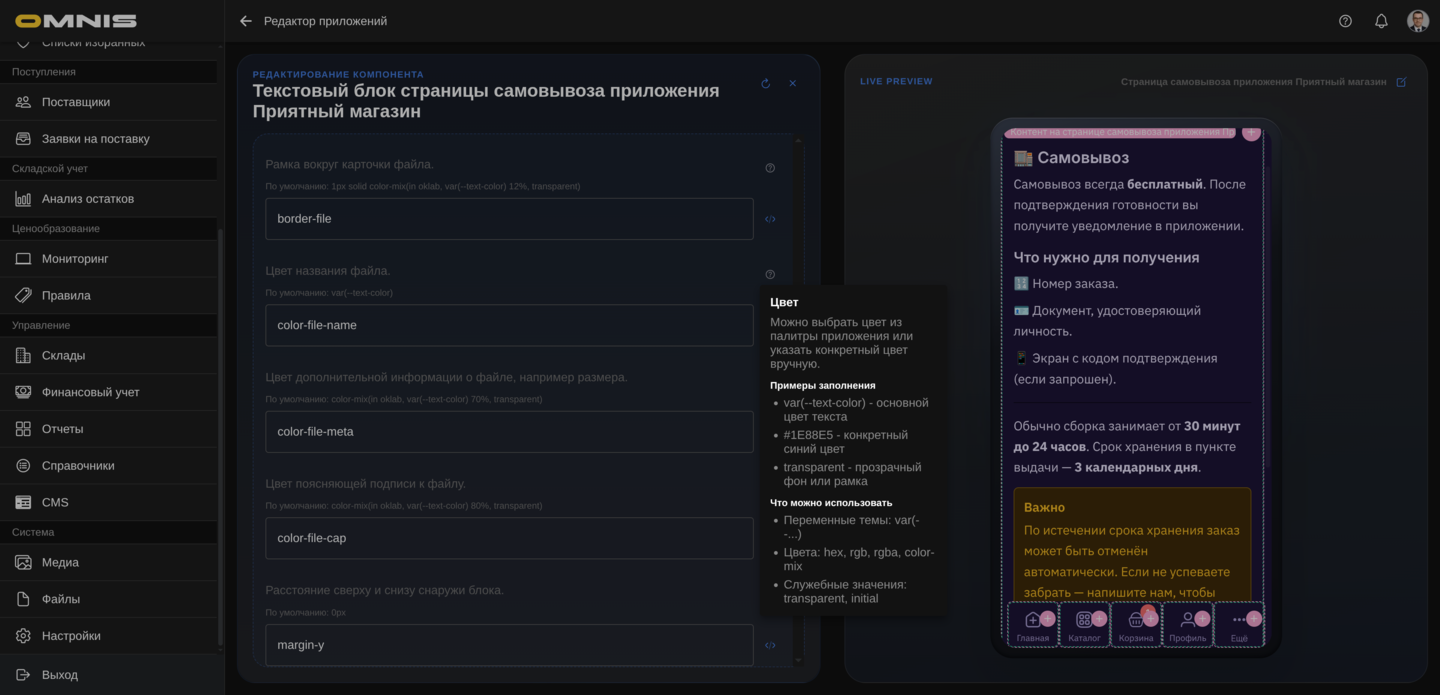The image size is (1440, 695).
Task: Open the user avatar menu
Action: [x=1417, y=21]
